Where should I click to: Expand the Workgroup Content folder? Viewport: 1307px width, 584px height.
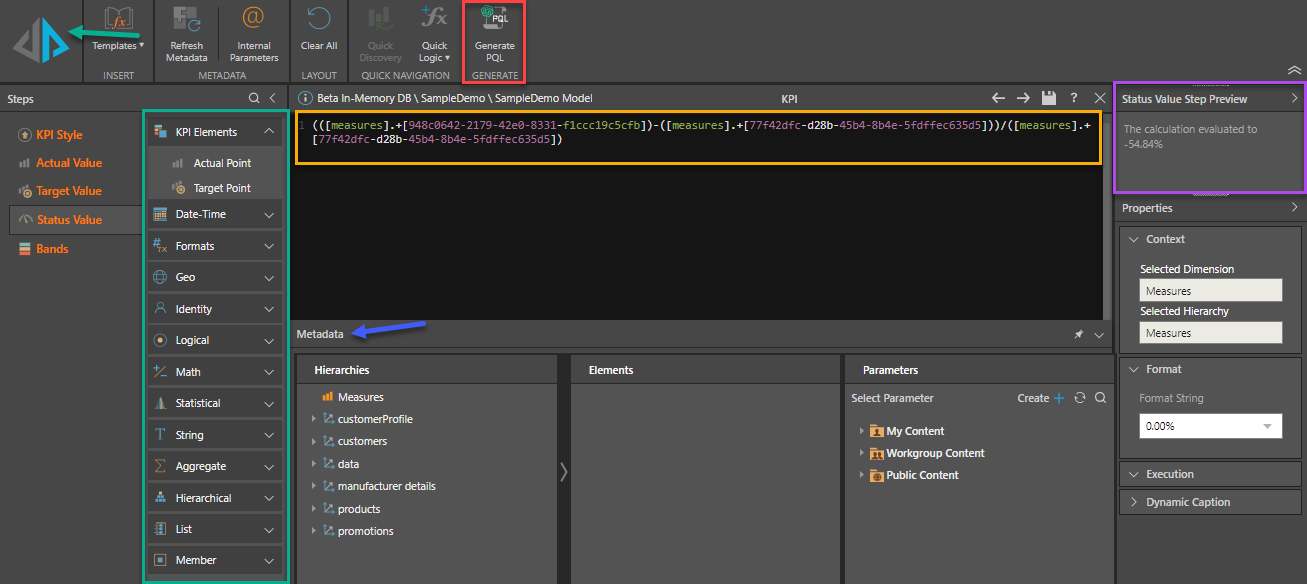click(x=861, y=453)
